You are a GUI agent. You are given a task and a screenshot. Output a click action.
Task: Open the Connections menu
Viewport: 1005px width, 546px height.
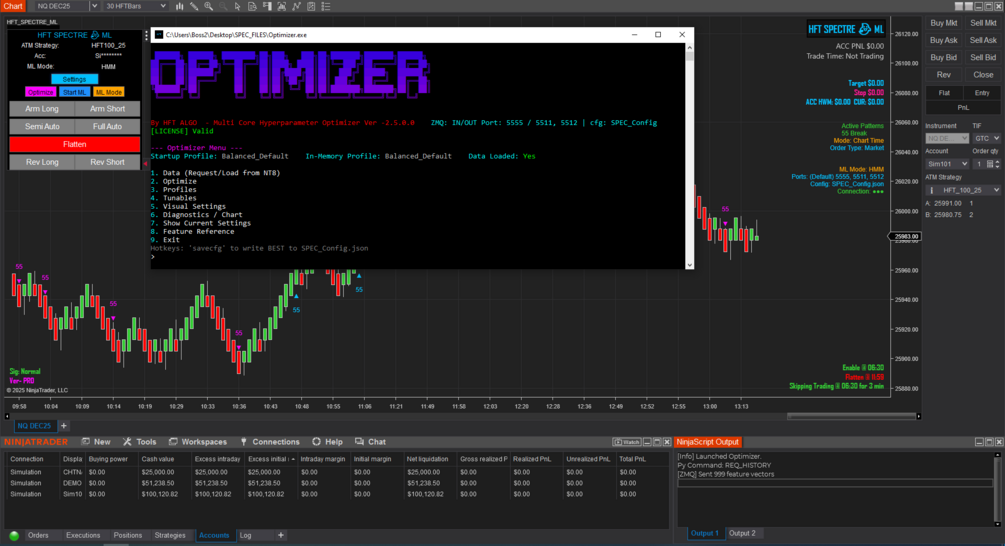(270, 442)
